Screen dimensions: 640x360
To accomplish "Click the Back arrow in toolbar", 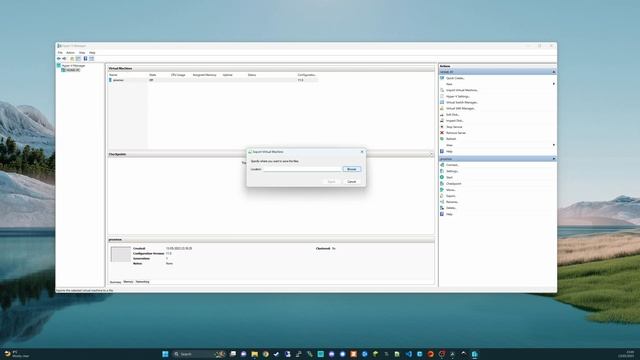I will click(59, 59).
